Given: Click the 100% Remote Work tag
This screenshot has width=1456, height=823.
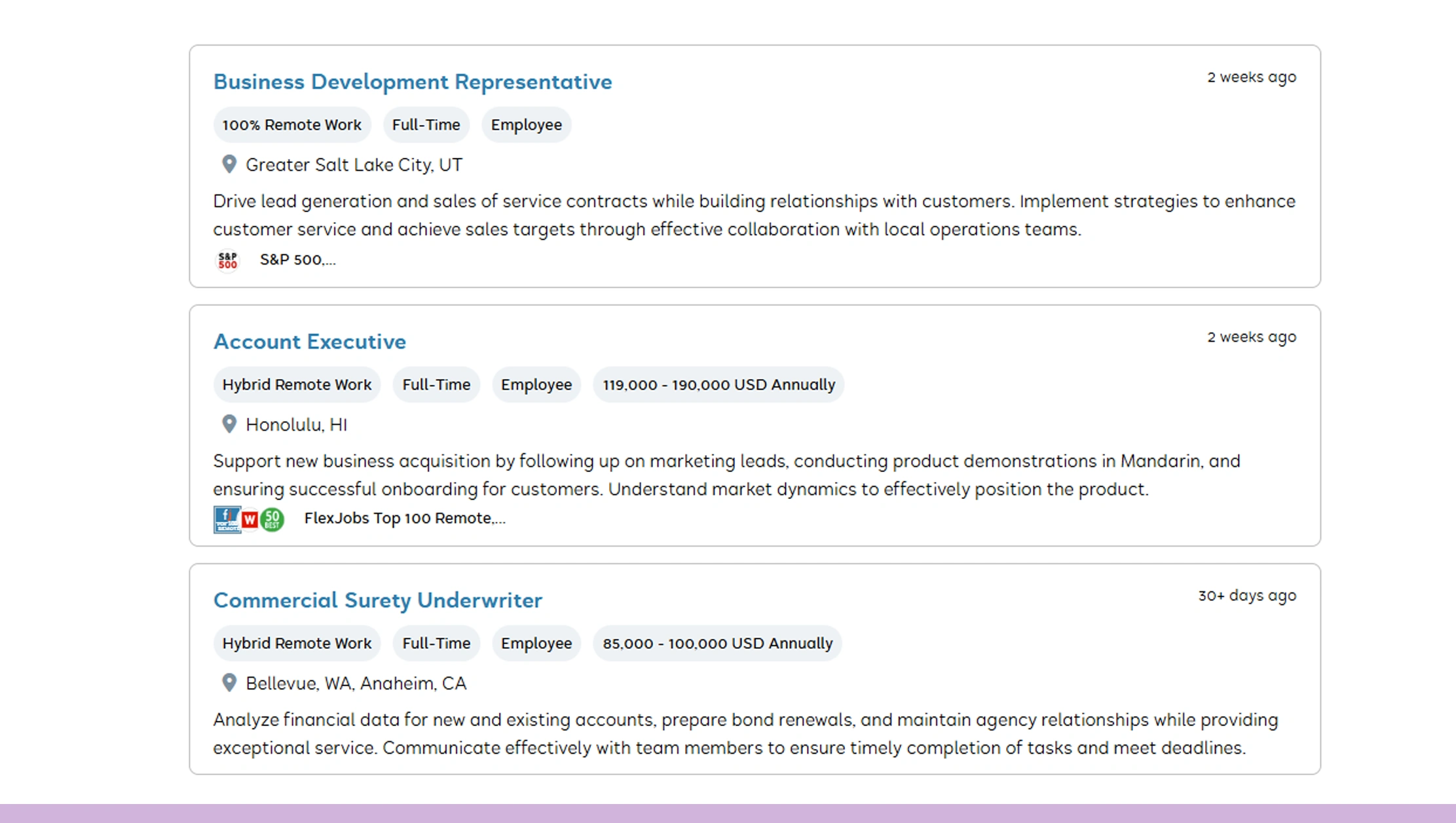Looking at the screenshot, I should point(292,124).
